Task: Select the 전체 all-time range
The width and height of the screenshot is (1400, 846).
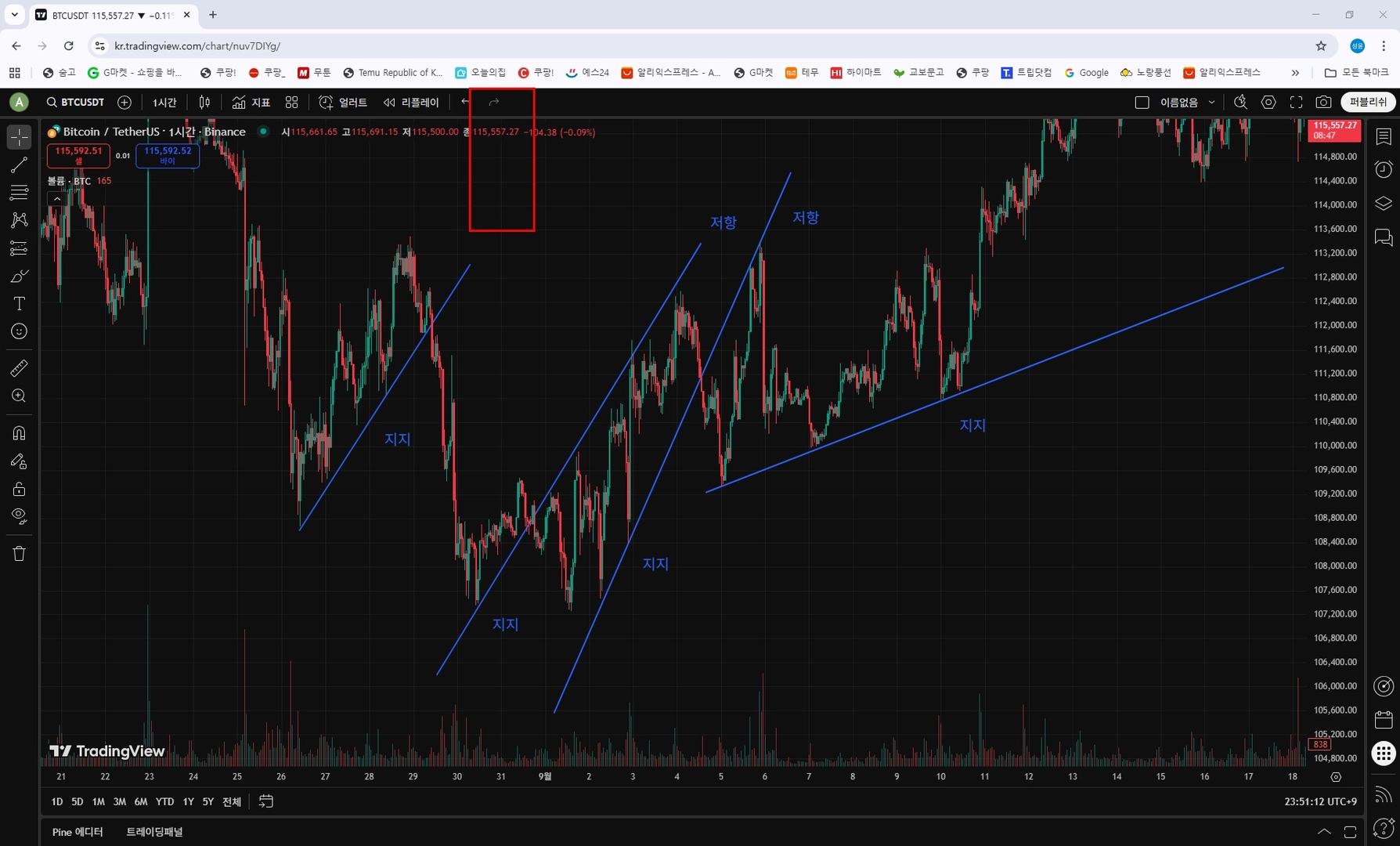Action: (x=232, y=801)
